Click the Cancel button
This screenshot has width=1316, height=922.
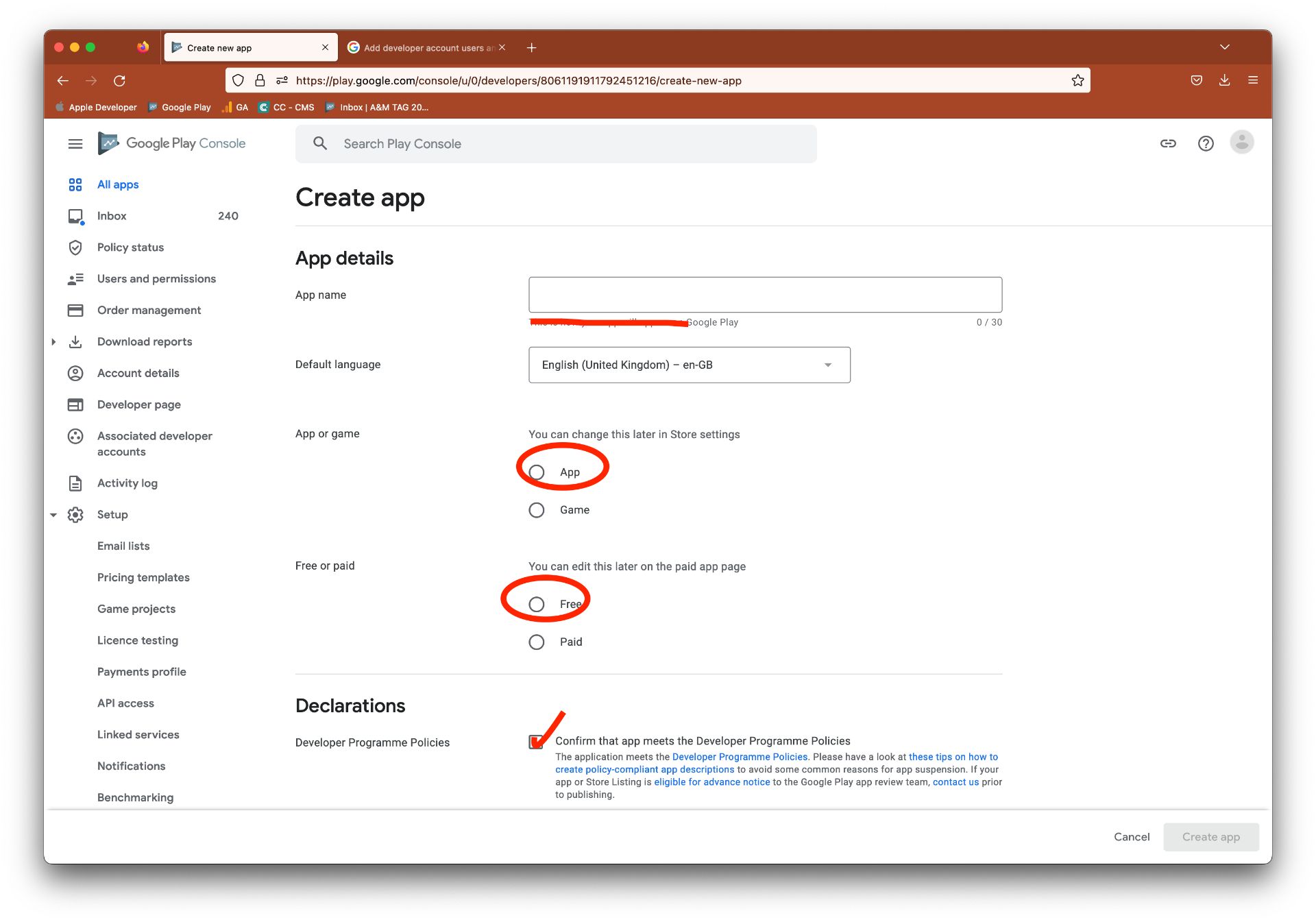(x=1131, y=837)
